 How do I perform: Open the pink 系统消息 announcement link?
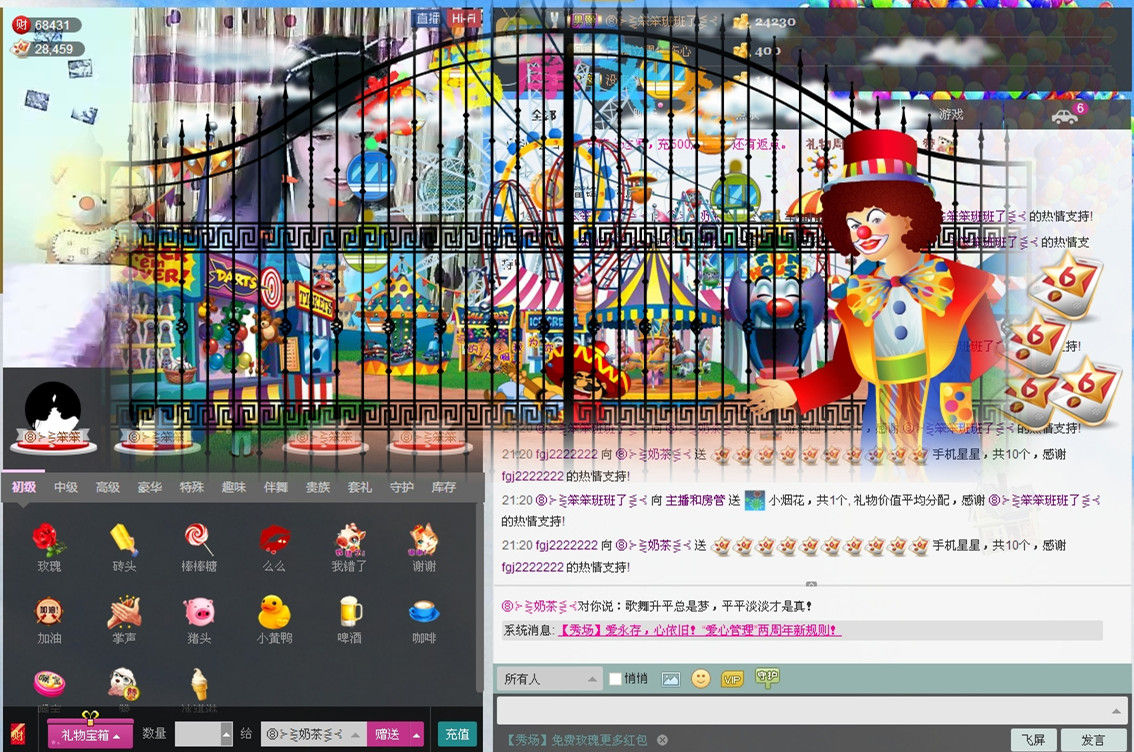click(698, 630)
